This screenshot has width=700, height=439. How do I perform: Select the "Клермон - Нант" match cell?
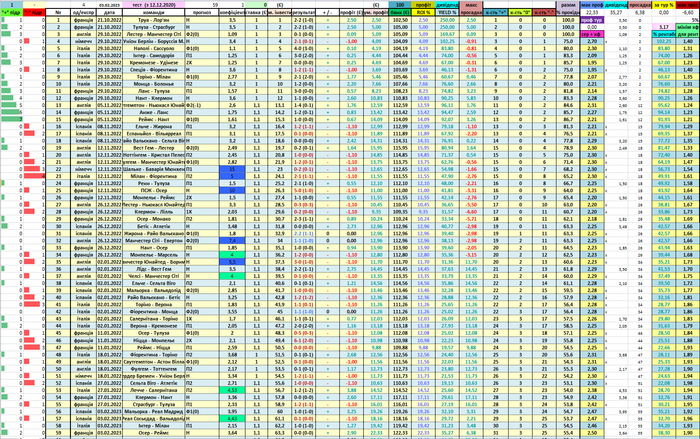tap(154, 397)
